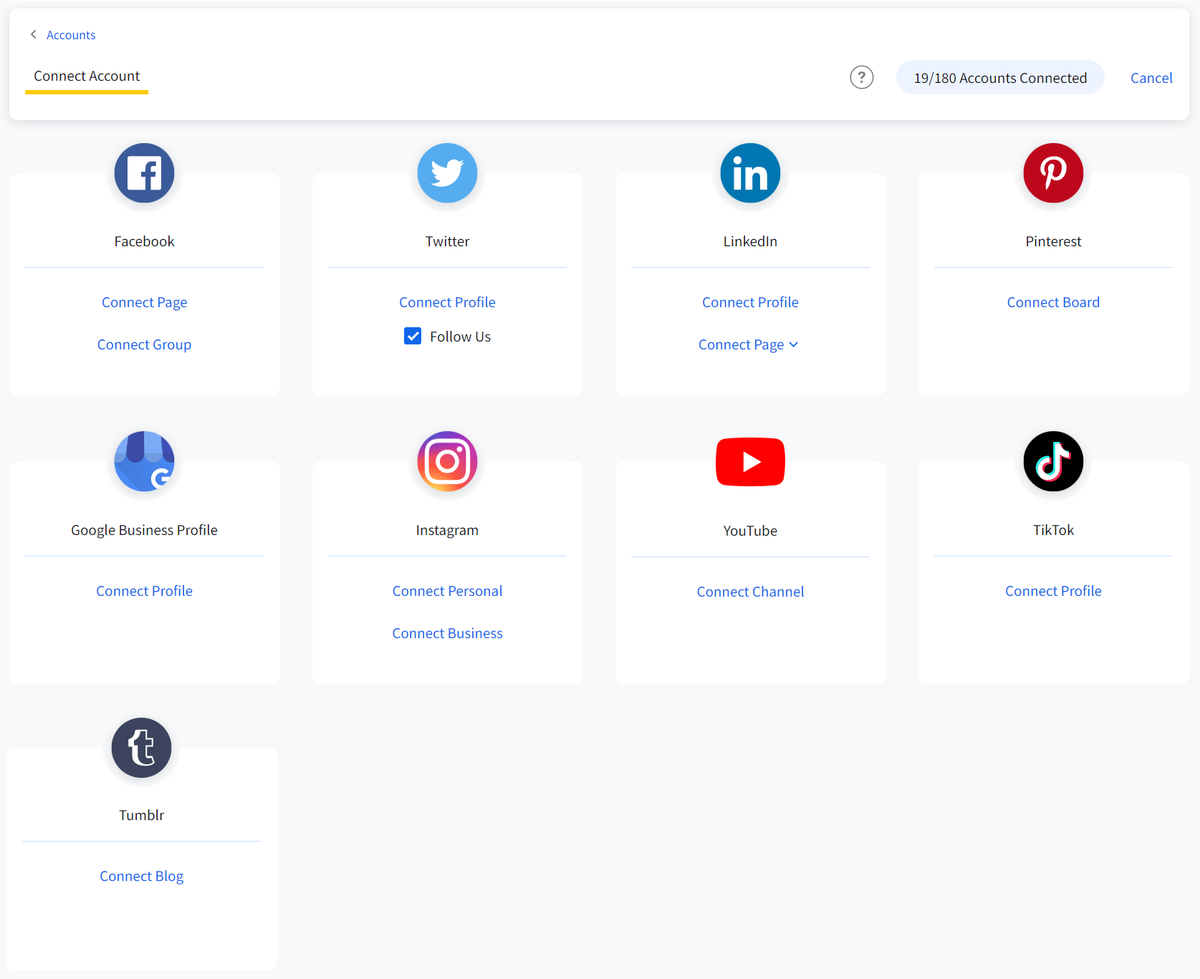Open help via question mark icon

point(861,77)
